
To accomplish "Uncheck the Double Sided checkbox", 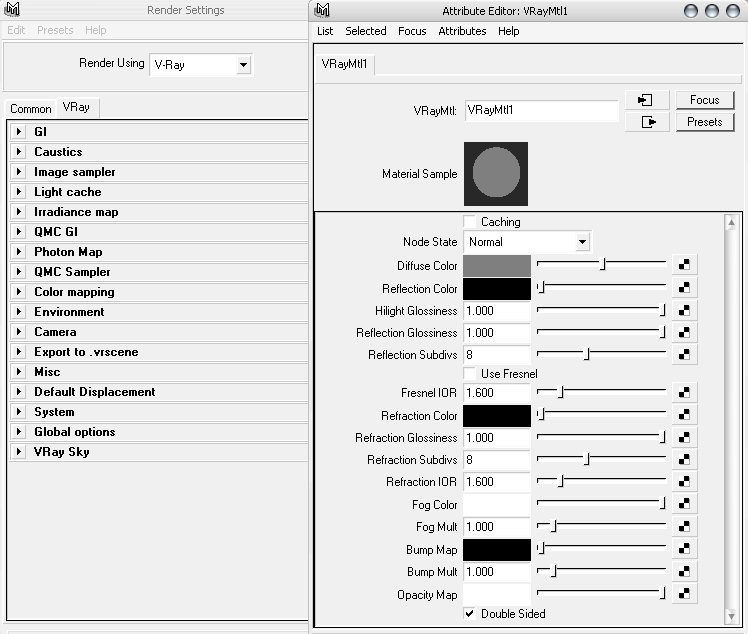I will click(x=470, y=613).
